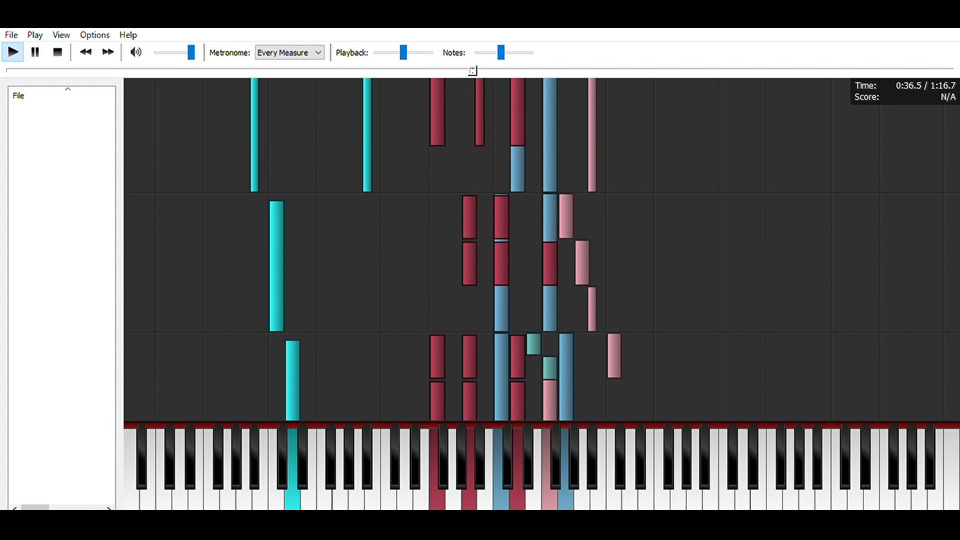
Task: Adjust the Playback speed slider handle
Action: 403,53
